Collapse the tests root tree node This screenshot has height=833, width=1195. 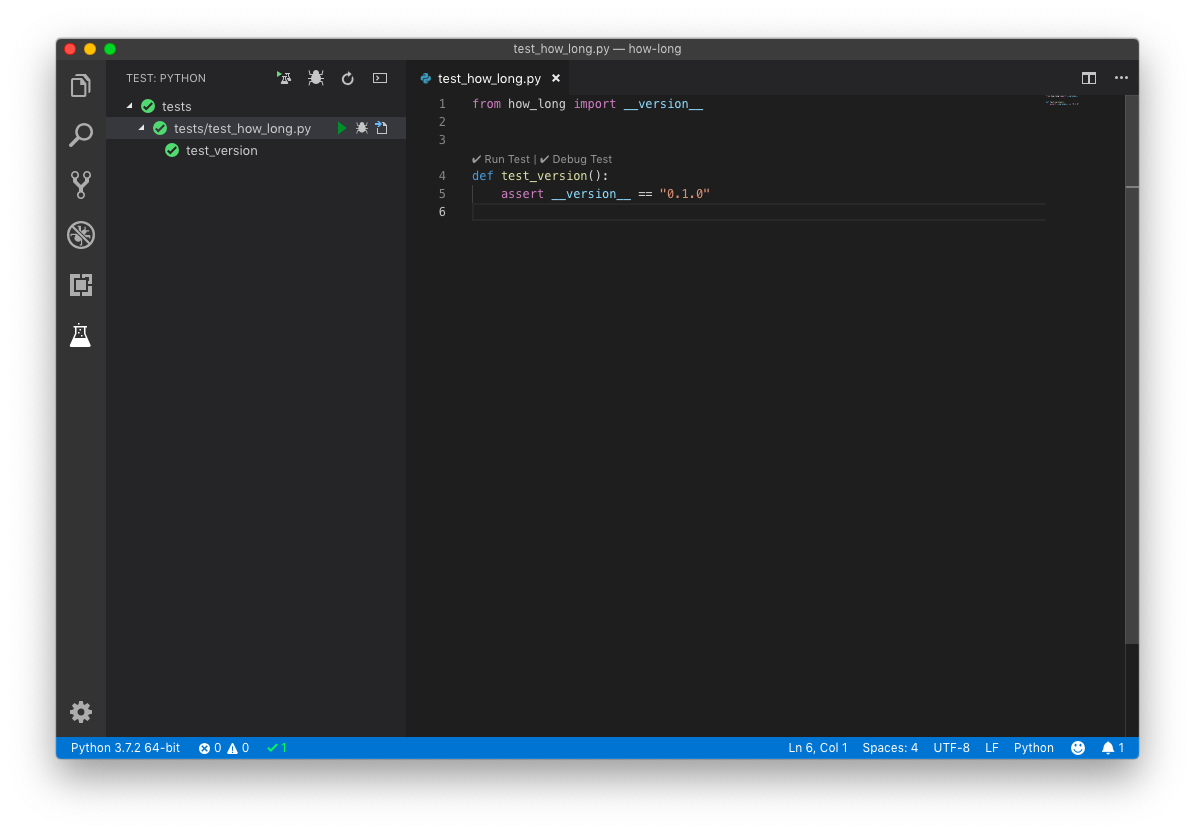coord(130,106)
